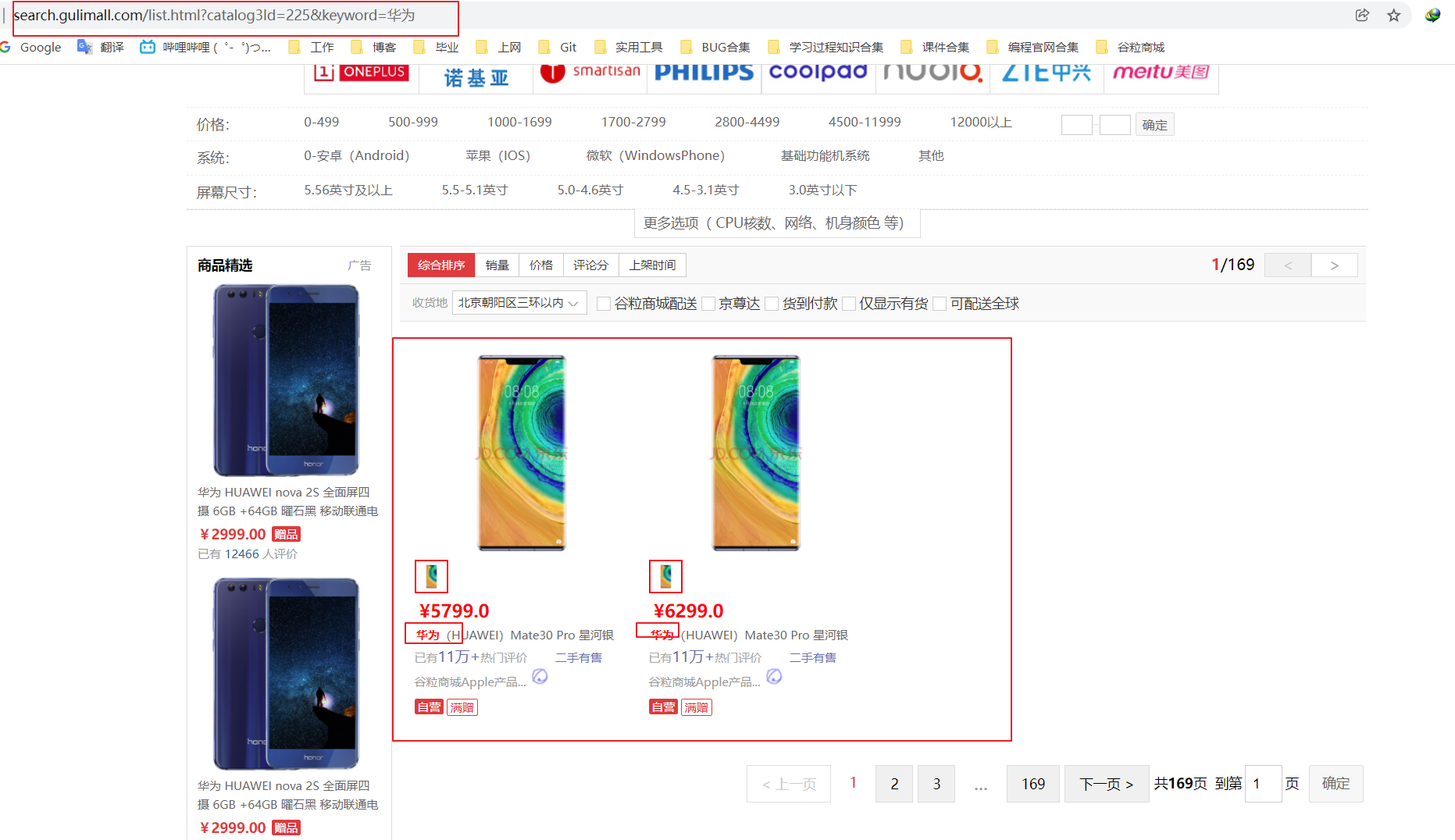
Task: Click the circular icon under the ¥5799.0 product
Action: (540, 676)
